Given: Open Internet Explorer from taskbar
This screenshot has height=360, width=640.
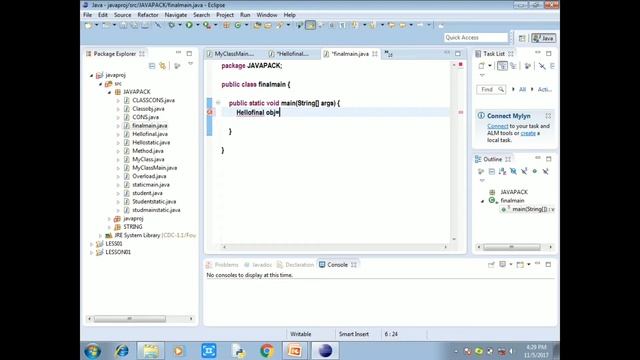Looking at the screenshot, I should (122, 351).
